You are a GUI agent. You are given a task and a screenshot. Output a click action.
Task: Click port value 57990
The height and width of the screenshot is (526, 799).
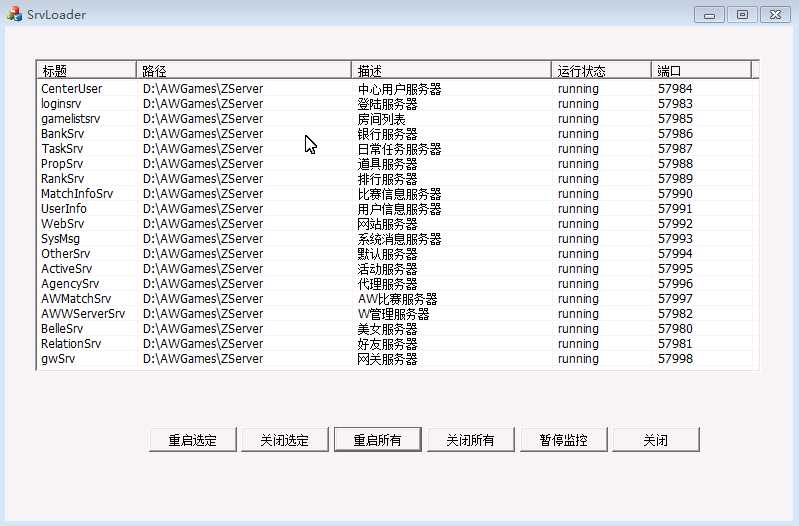(x=675, y=194)
